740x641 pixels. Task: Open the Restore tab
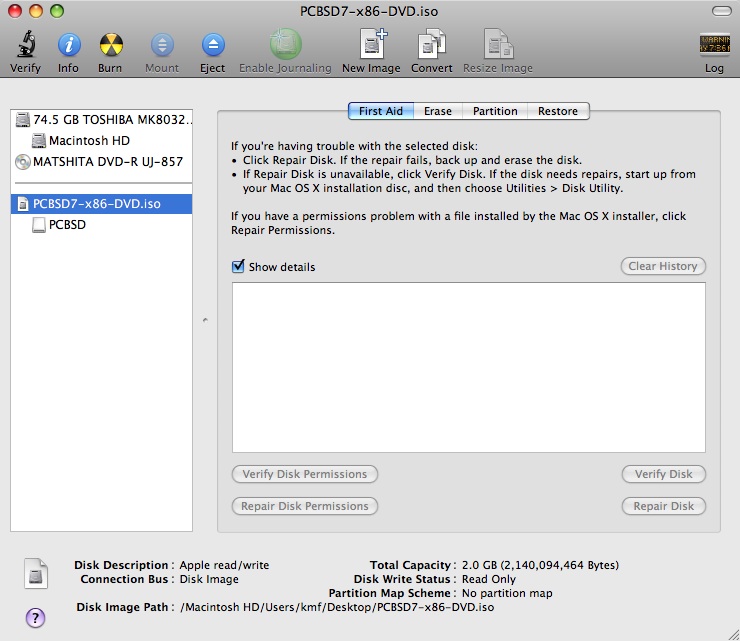[x=558, y=111]
